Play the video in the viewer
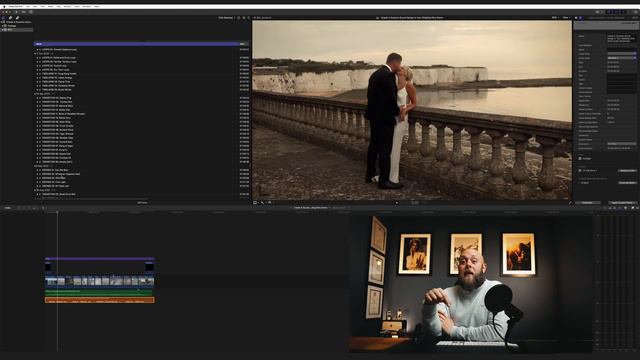This screenshot has width=640, height=360. [x=397, y=202]
